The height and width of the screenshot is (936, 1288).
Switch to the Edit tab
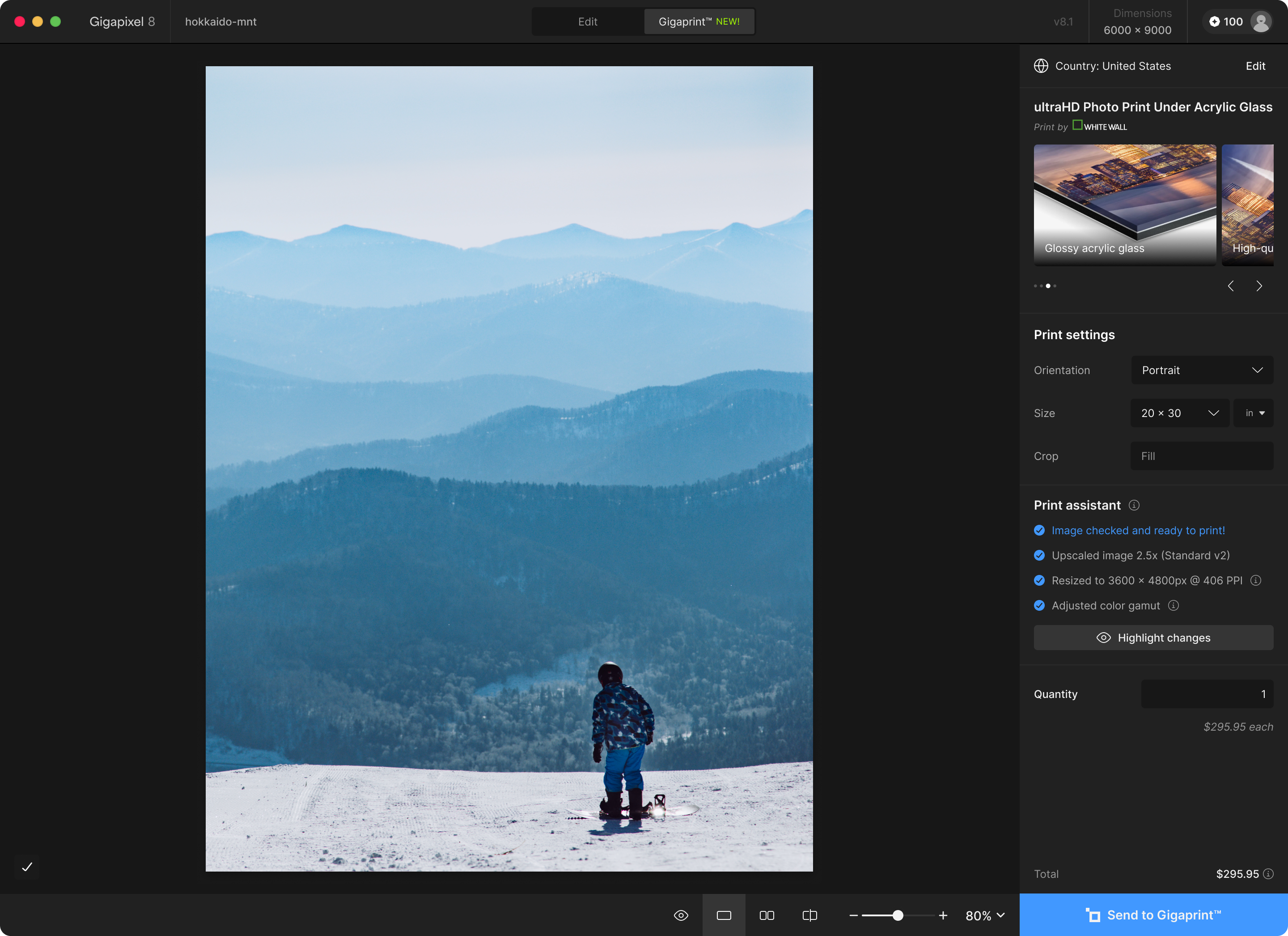(x=588, y=21)
